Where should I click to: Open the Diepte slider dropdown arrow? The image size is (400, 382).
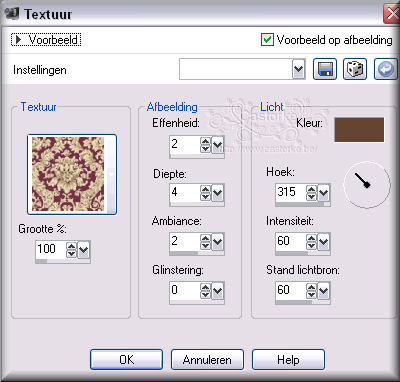point(217,192)
